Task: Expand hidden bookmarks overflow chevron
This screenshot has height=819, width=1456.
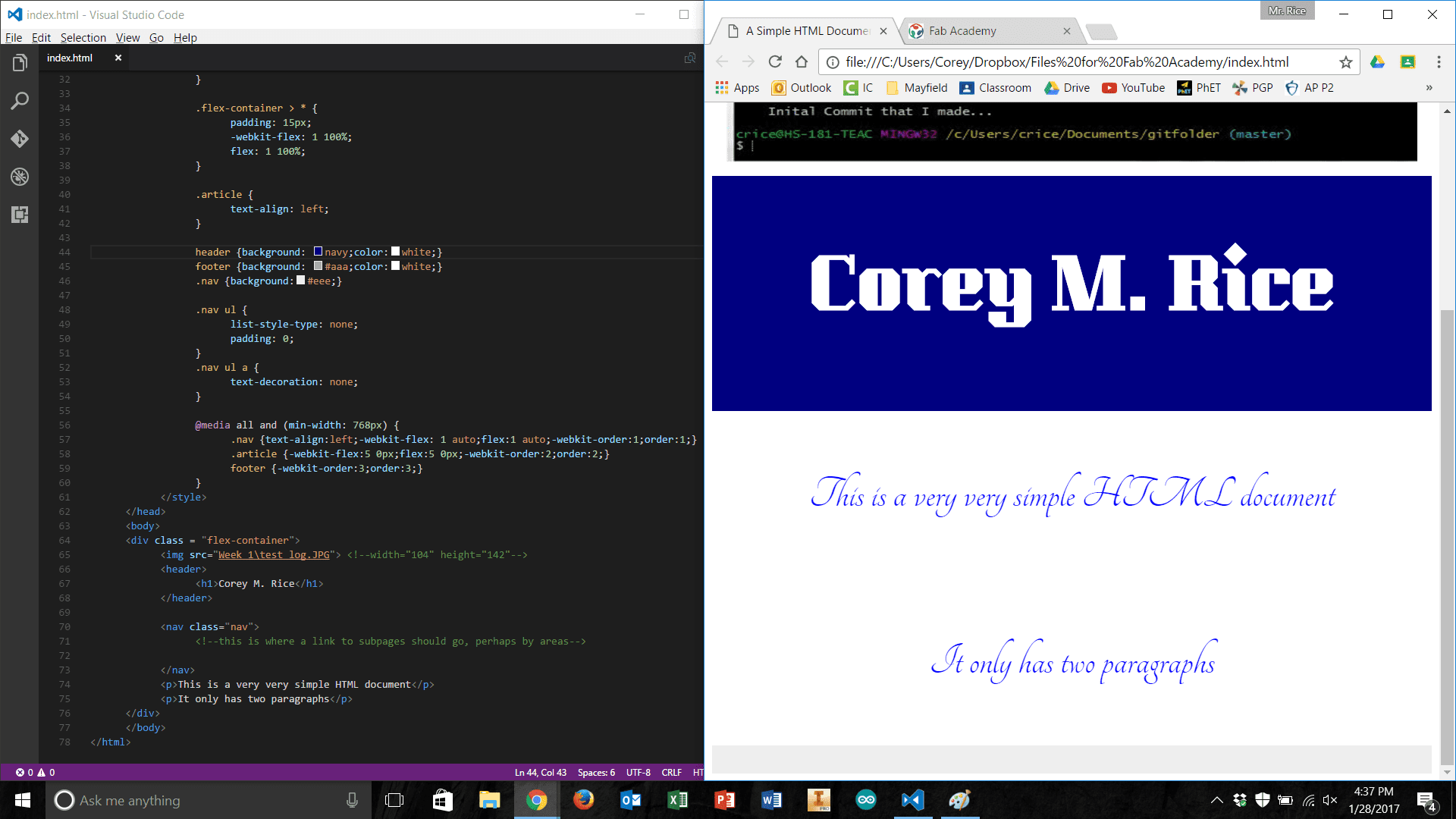Action: coord(1429,88)
